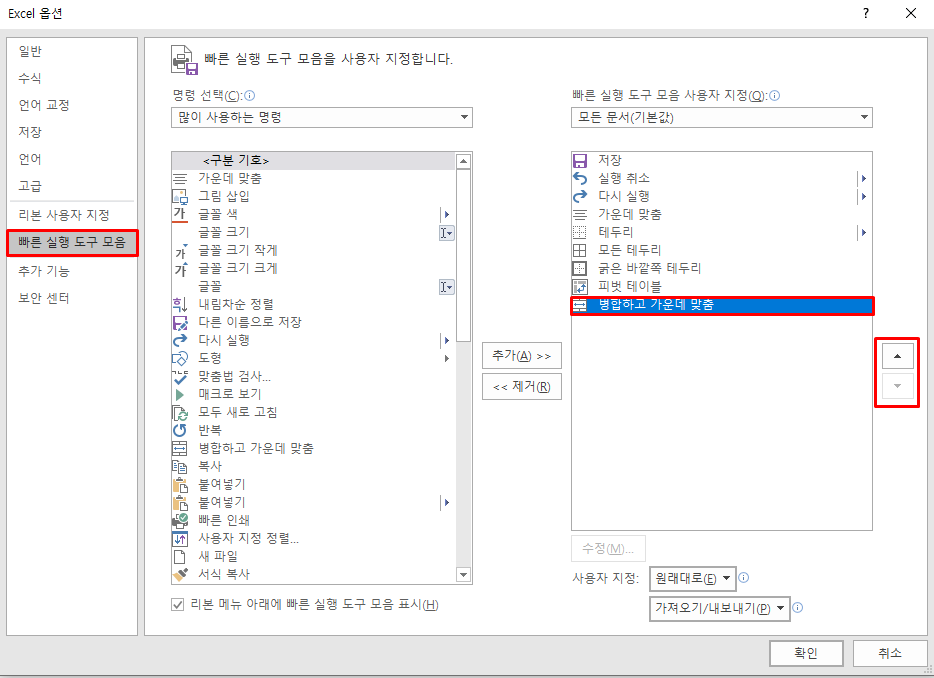Pick the 글꼴 크기 크게 icon

click(x=180, y=269)
